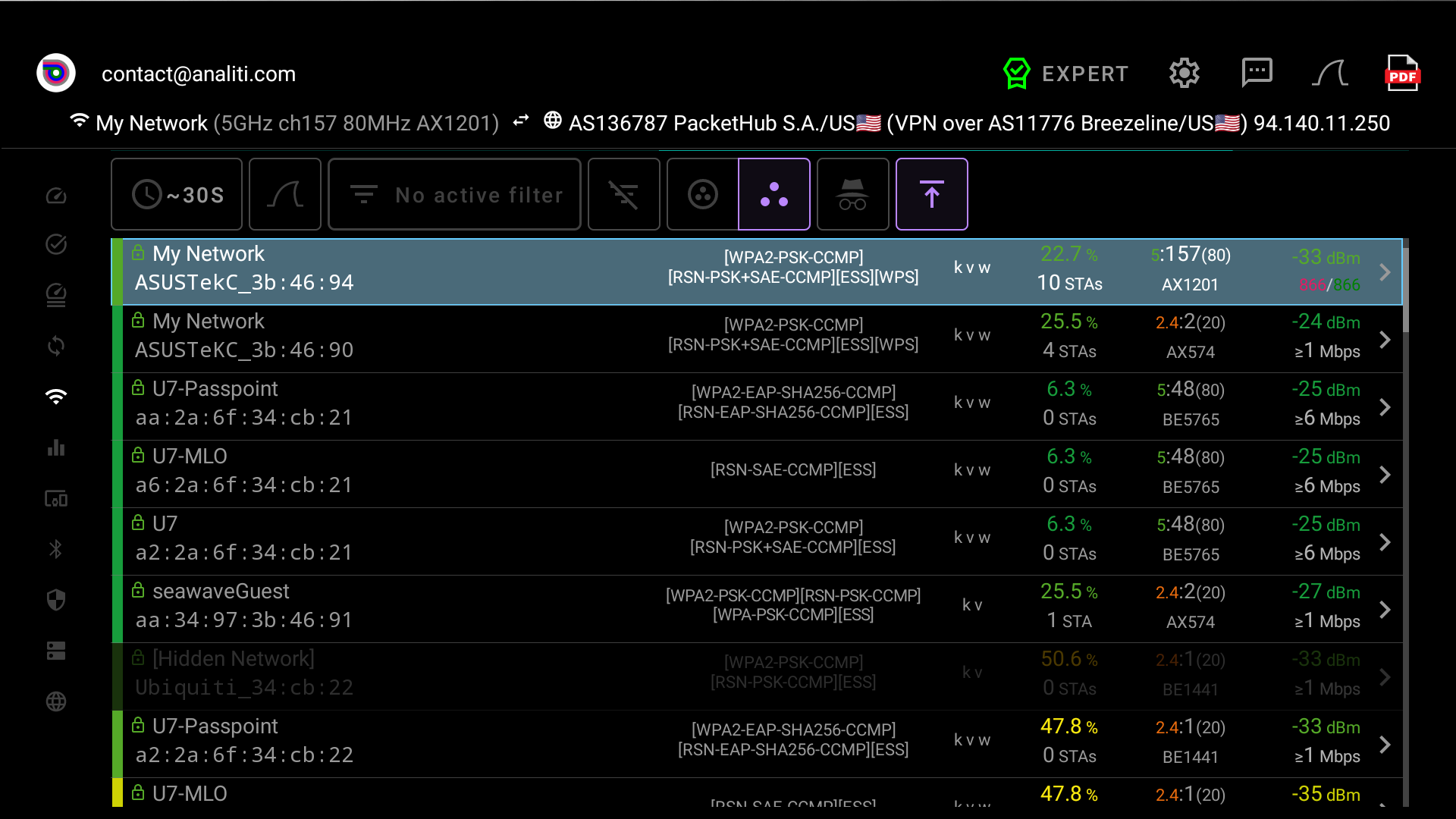This screenshot has height=819, width=1456.
Task: Open Bluetooth scanner in sidebar
Action: point(56,549)
